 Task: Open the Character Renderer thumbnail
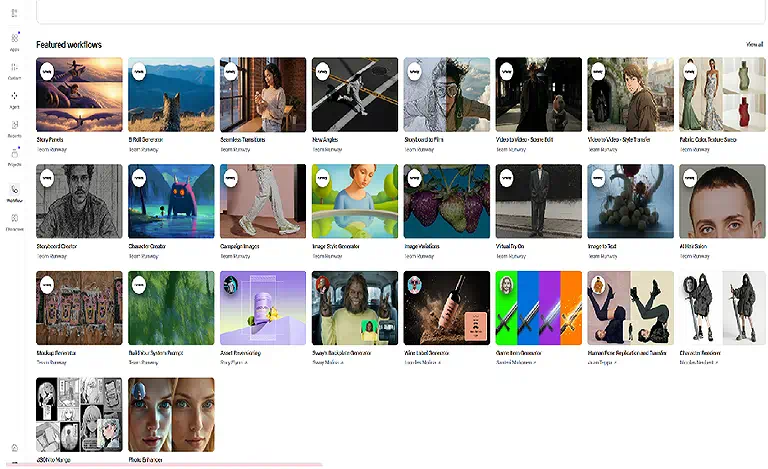pos(722,308)
